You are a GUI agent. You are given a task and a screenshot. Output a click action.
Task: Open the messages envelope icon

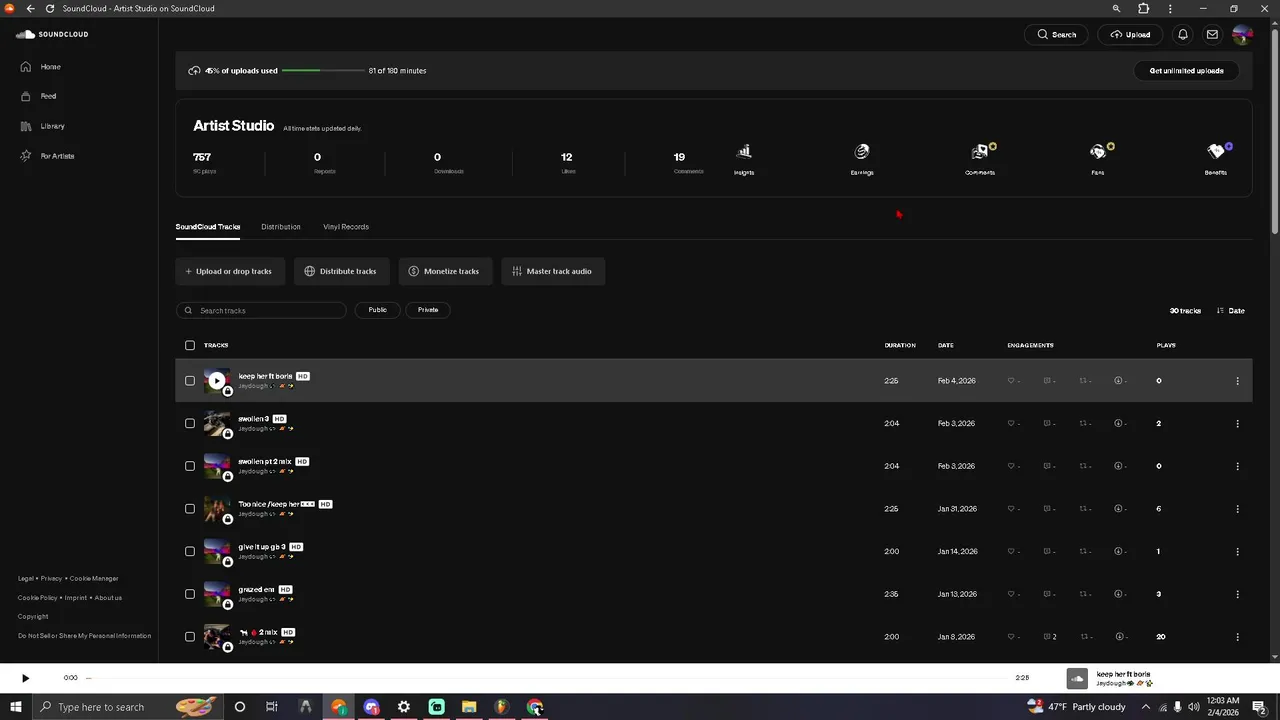pos(1212,34)
